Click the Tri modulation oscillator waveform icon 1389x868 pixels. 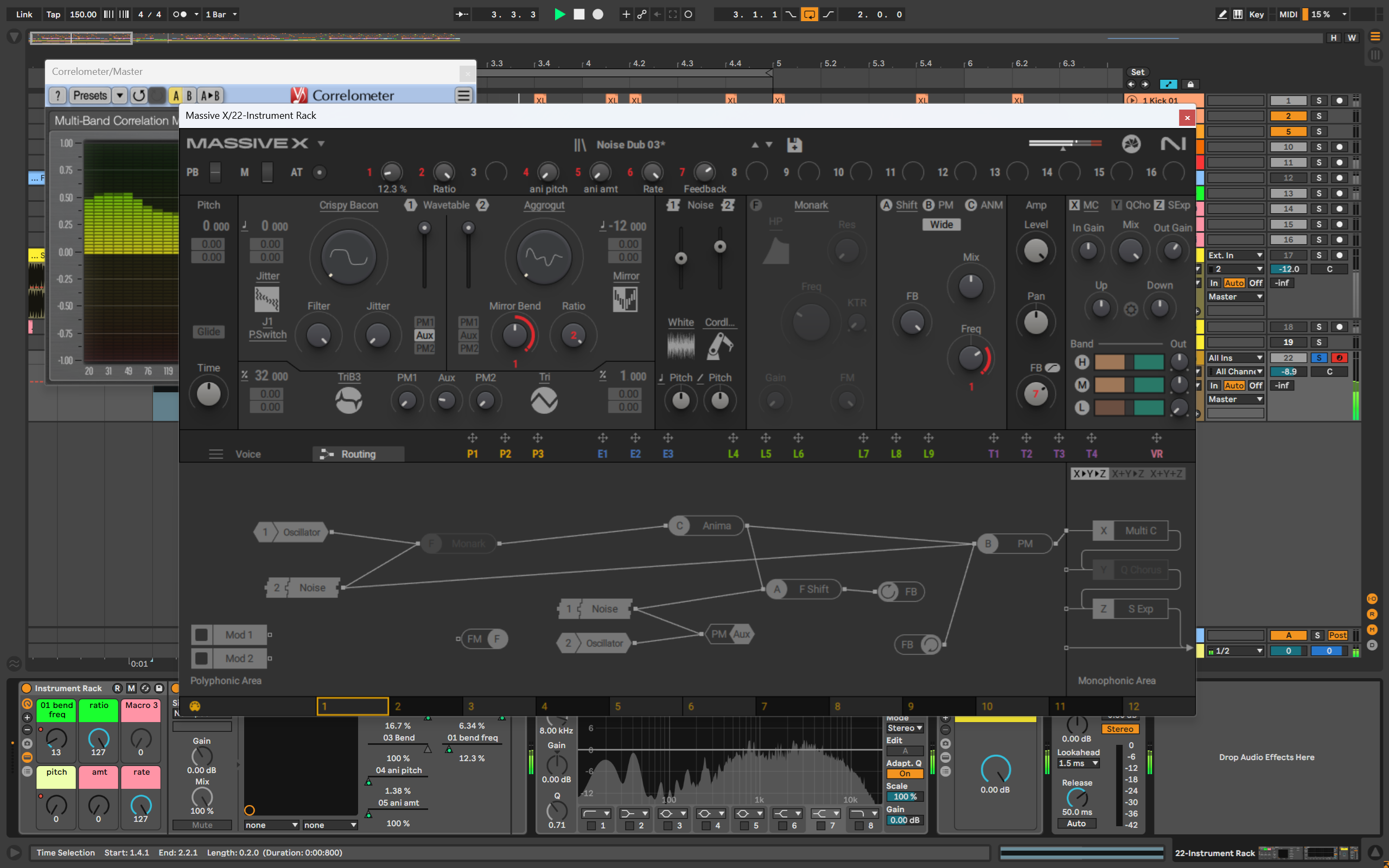[x=544, y=400]
